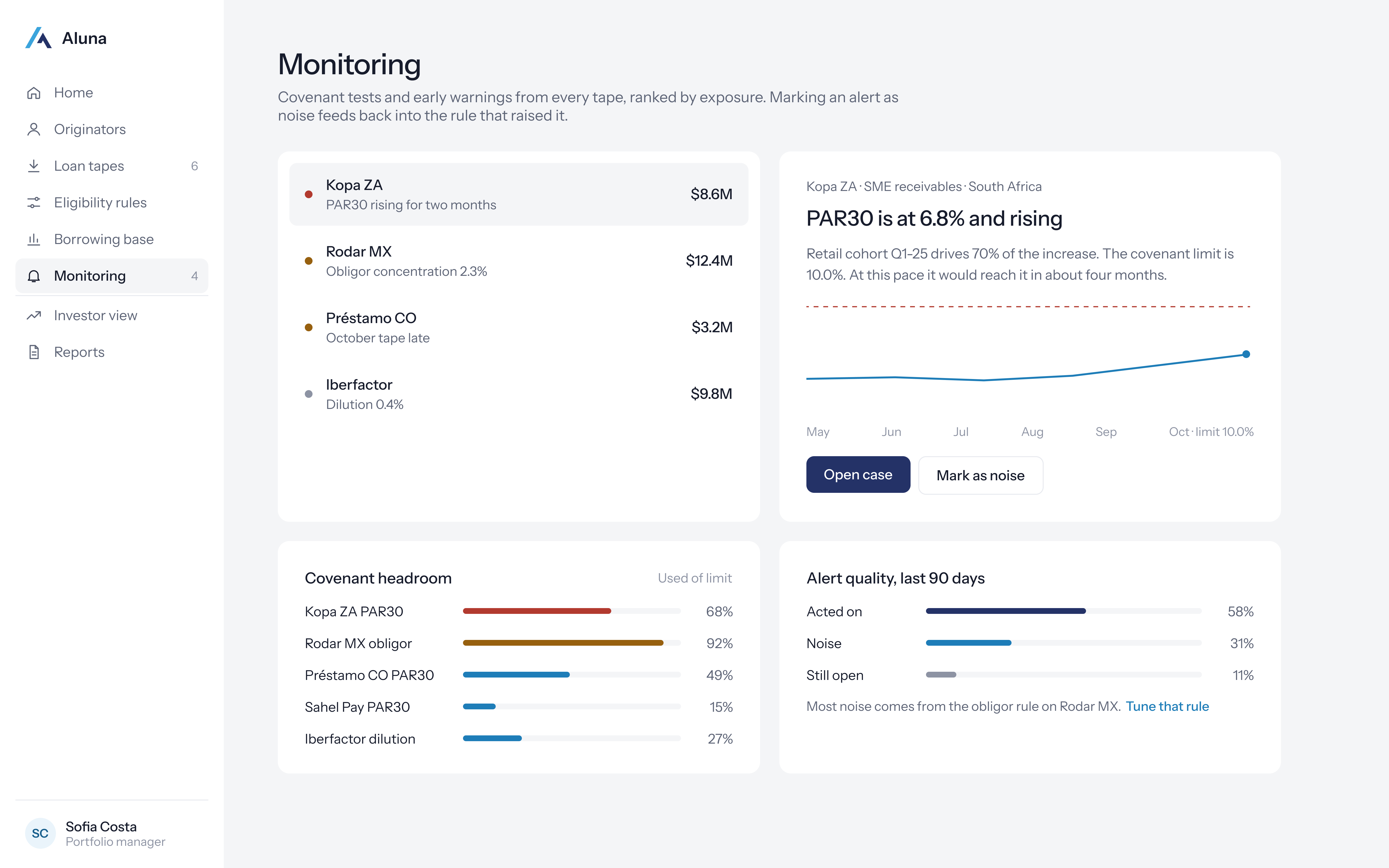Select the Iberfactor alert row
1389x868 pixels.
coord(519,394)
